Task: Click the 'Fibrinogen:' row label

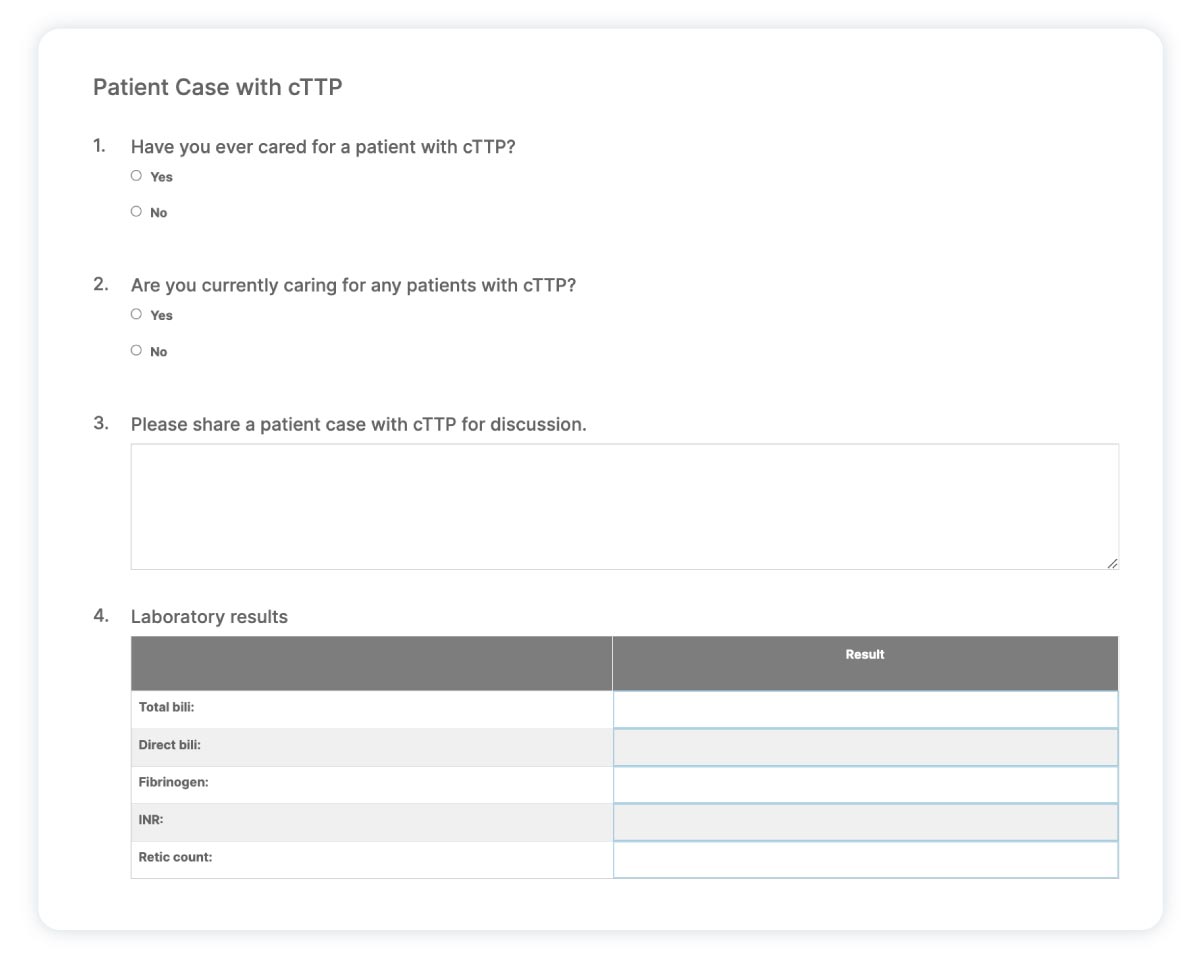Action: click(x=173, y=783)
